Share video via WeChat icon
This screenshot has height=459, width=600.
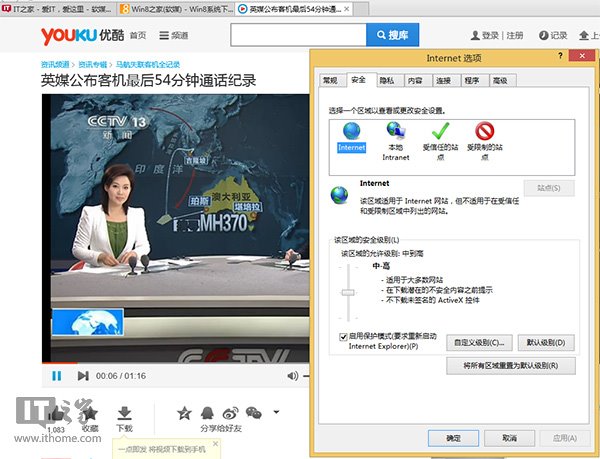click(x=254, y=412)
